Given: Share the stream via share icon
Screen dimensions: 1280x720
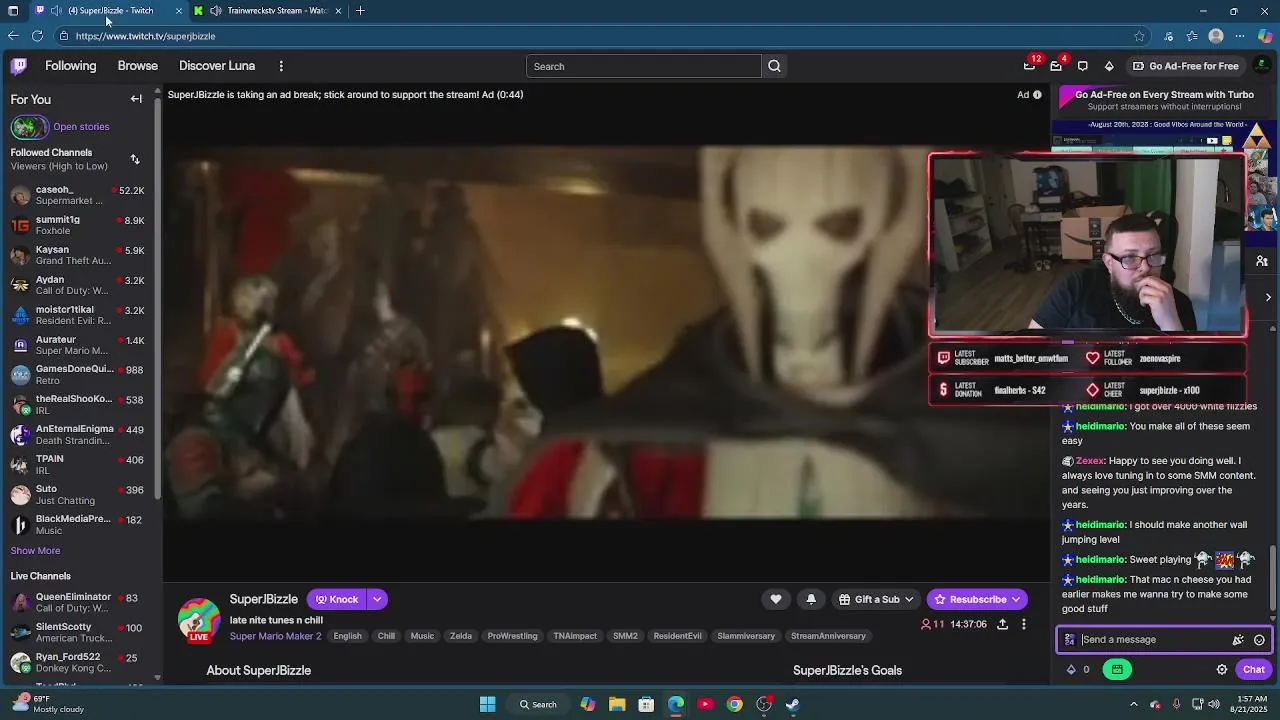Looking at the screenshot, I should coord(1002,624).
